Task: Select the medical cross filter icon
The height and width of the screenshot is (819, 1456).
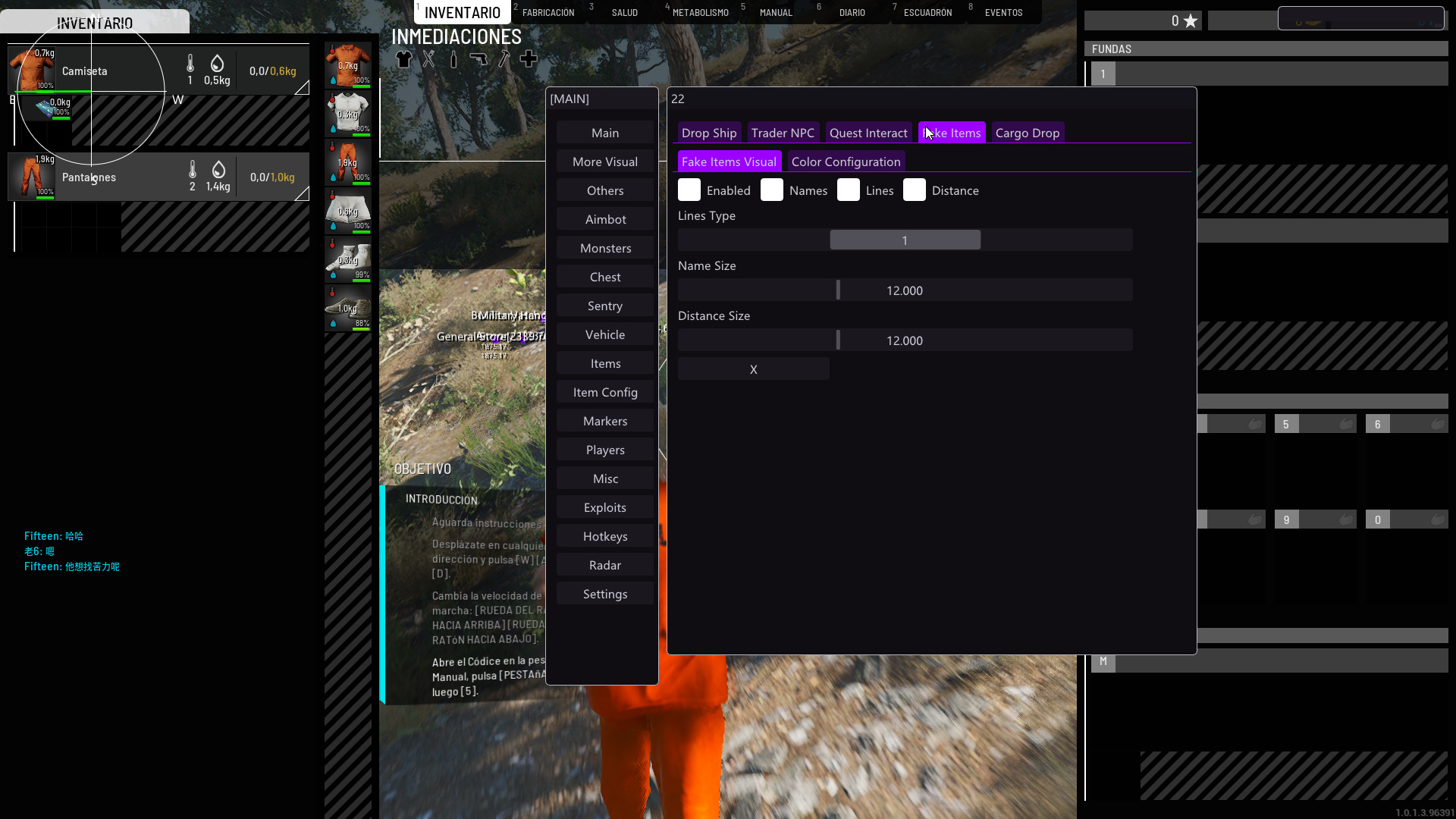Action: pos(529,59)
